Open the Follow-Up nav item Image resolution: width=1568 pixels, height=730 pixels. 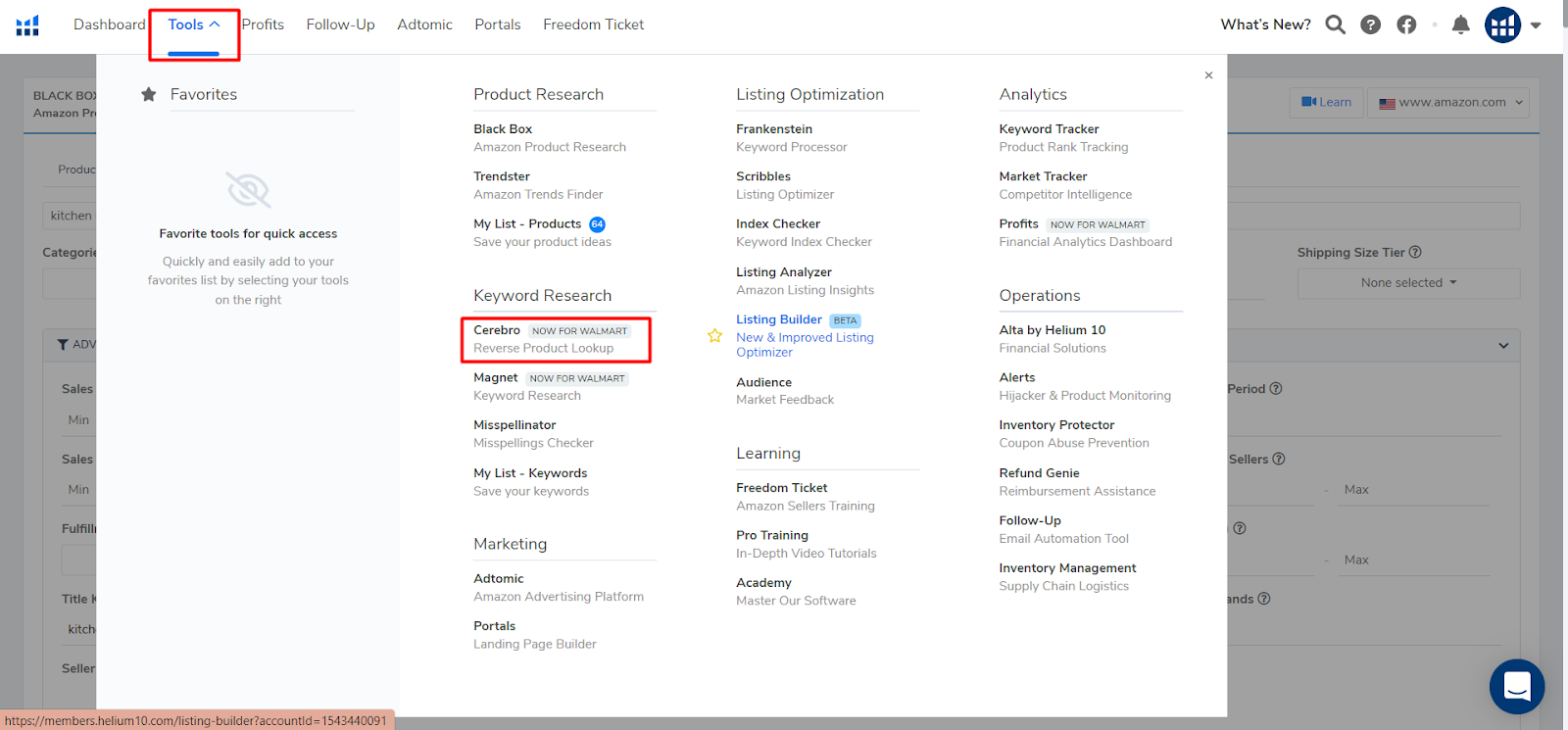tap(340, 24)
